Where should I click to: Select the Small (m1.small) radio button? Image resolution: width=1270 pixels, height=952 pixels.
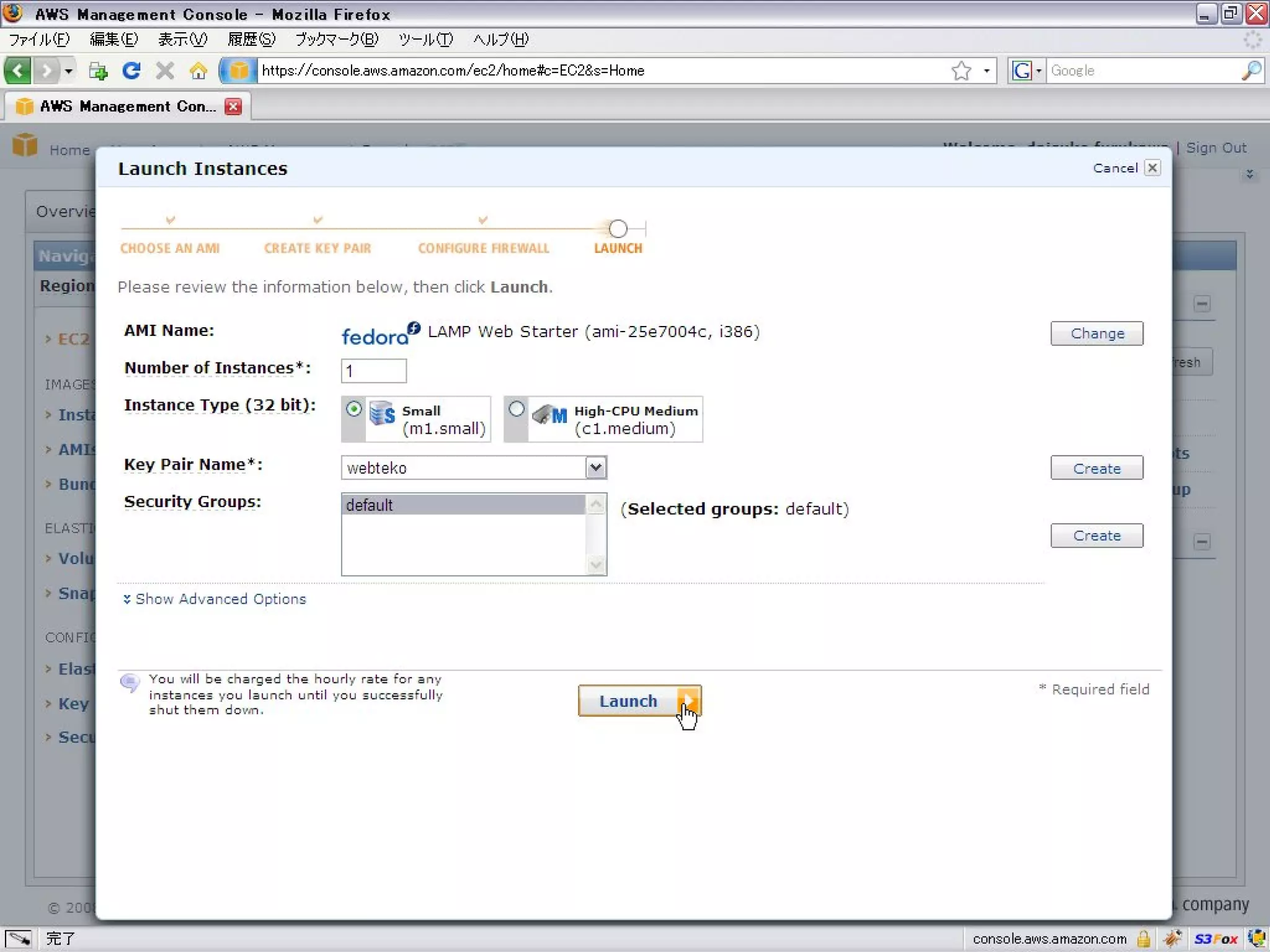point(353,409)
